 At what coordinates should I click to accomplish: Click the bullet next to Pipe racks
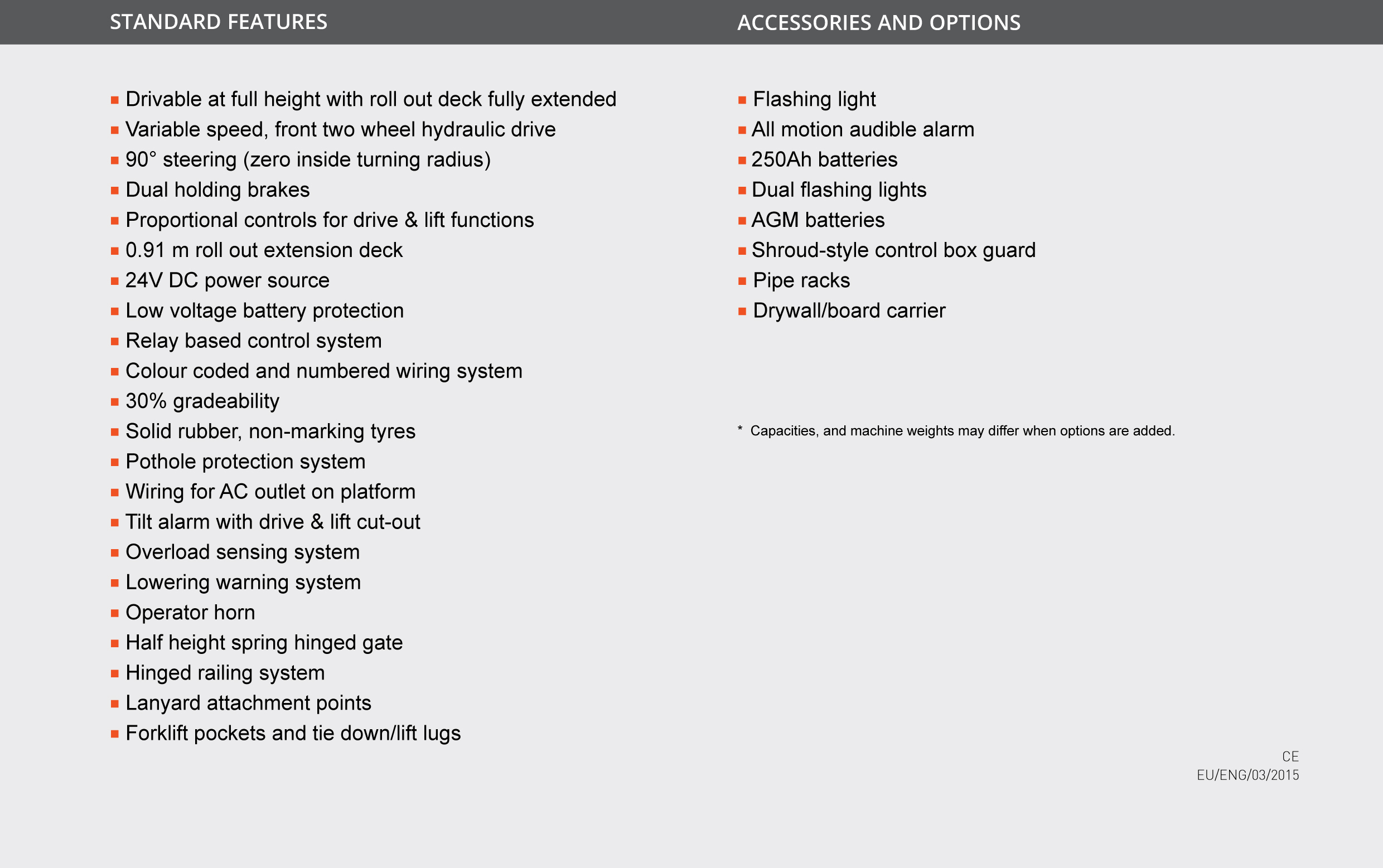(x=742, y=282)
